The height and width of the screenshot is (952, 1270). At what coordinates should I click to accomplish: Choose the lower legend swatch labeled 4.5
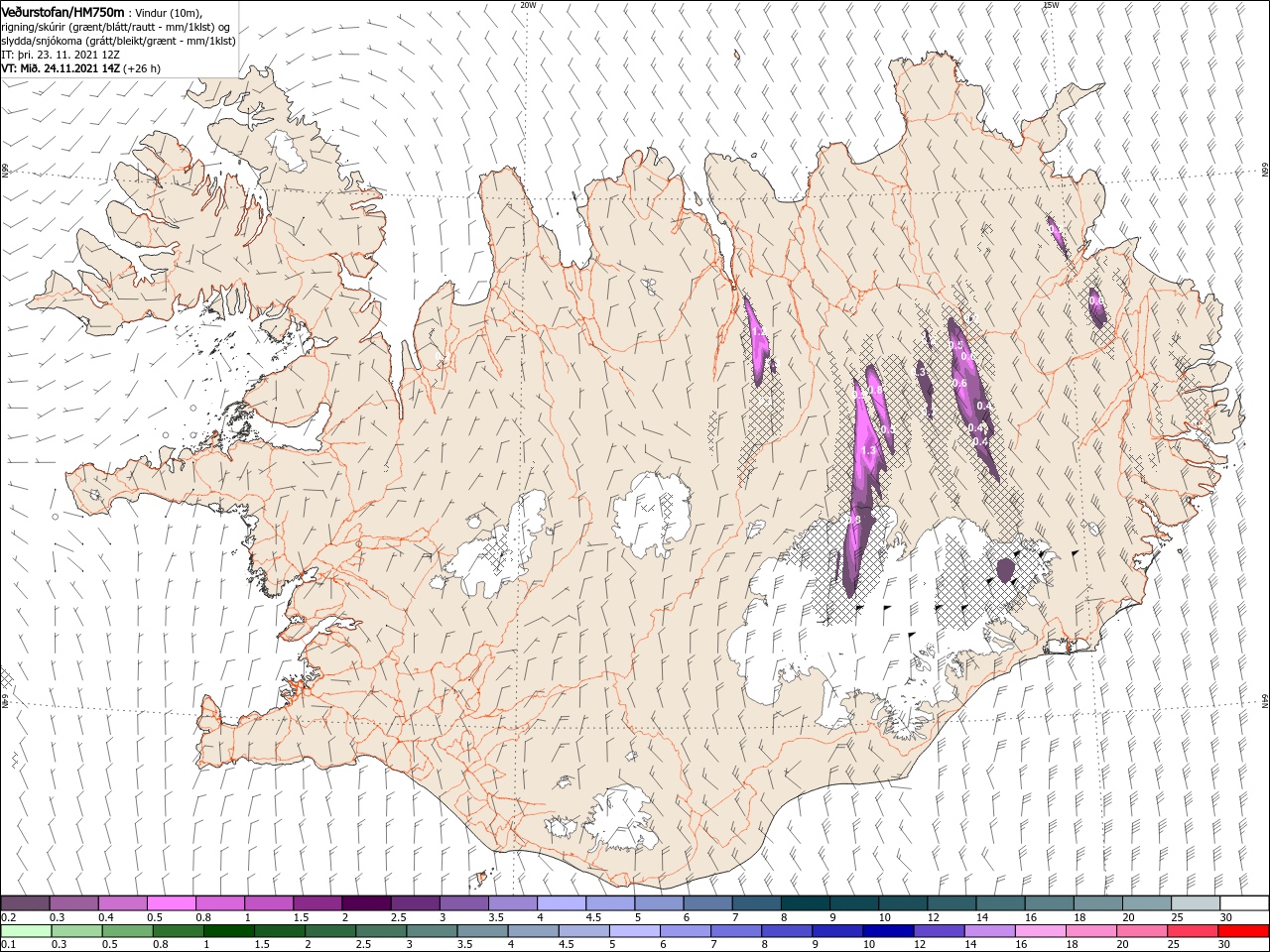(582, 931)
